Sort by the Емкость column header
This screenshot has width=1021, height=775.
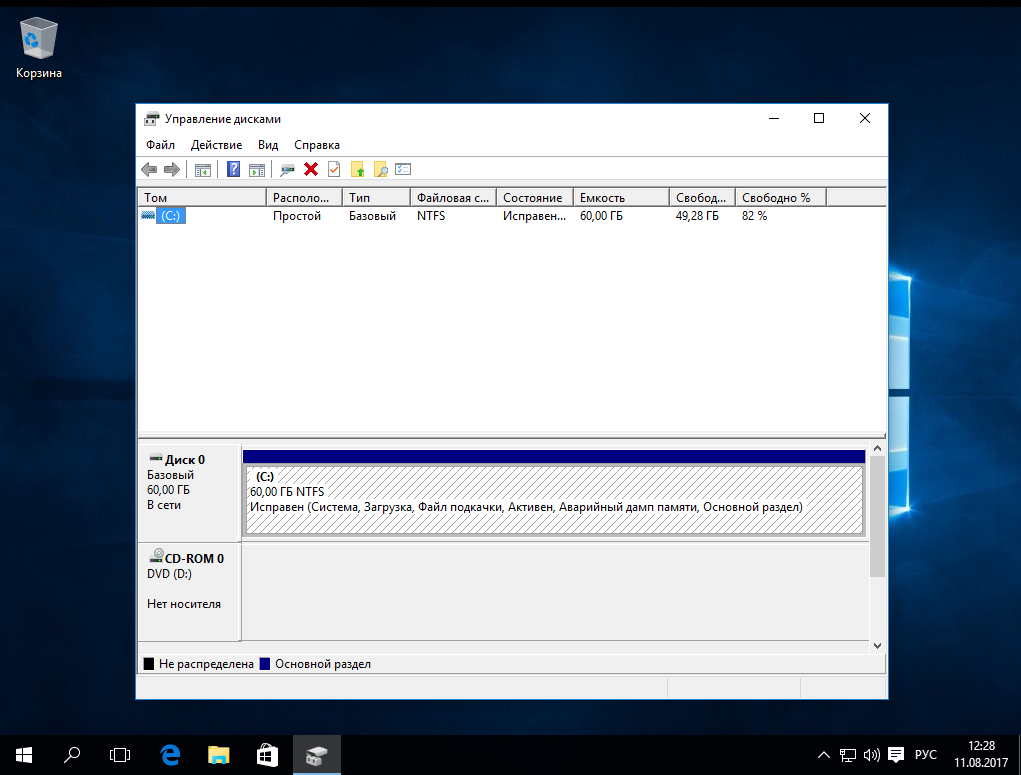(x=620, y=198)
